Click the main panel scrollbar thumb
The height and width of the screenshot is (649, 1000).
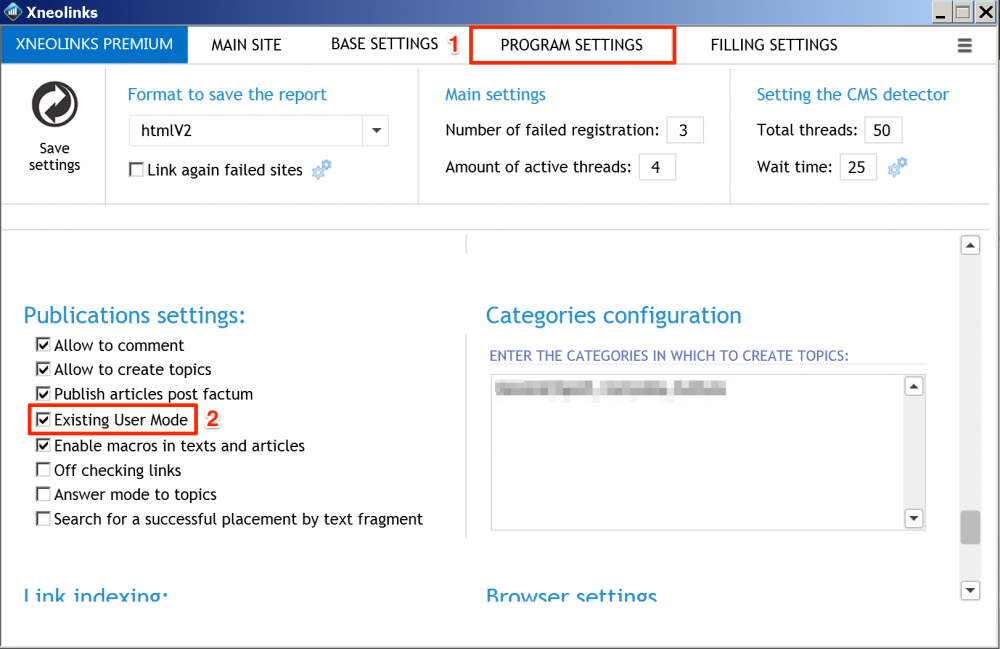pyautogui.click(x=970, y=527)
